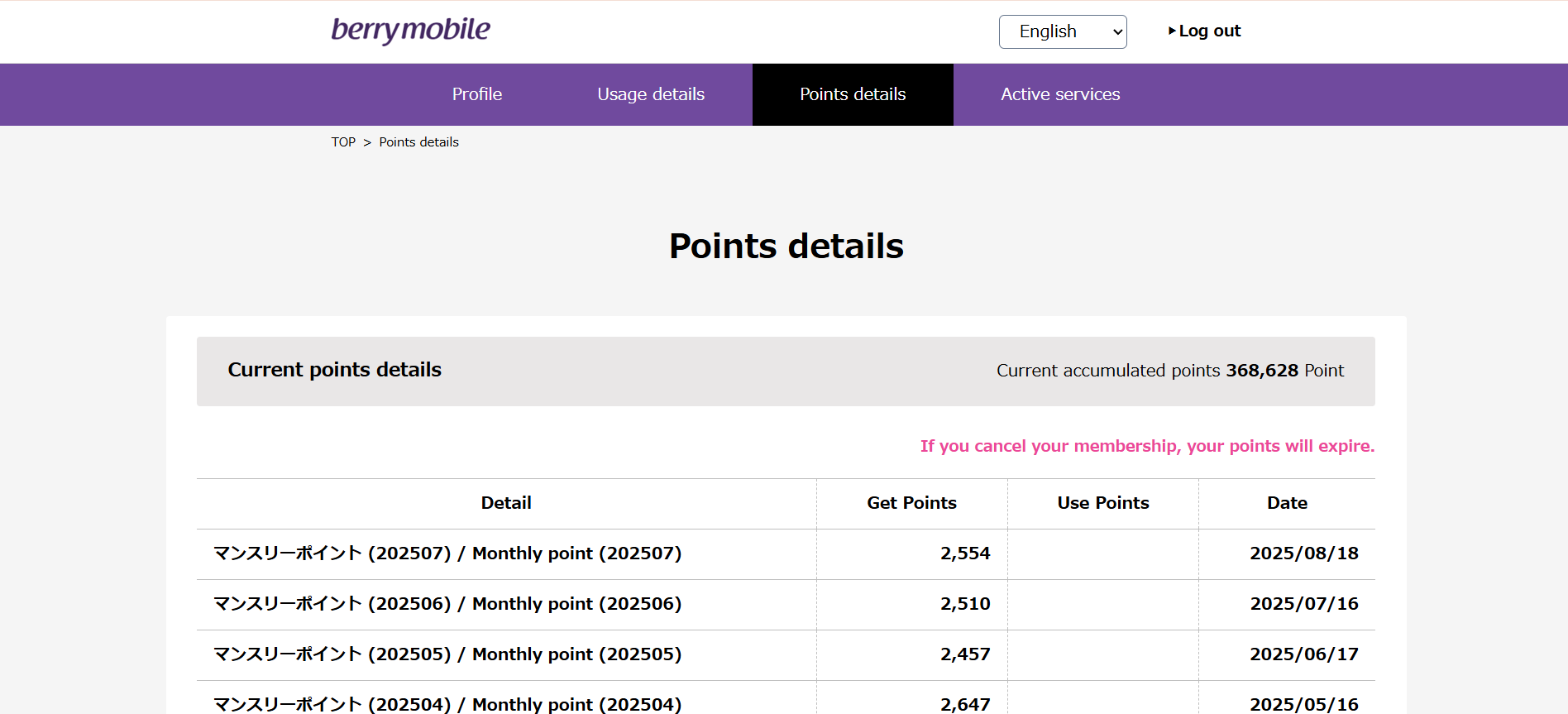Viewport: 1568px width, 714px height.
Task: Click the Points details breadcrumb text
Action: click(x=418, y=142)
